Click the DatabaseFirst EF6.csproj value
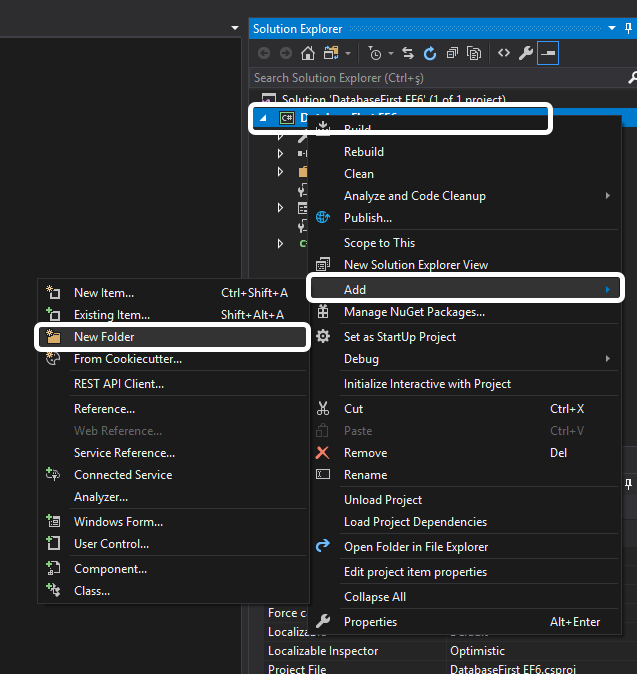 point(512,669)
